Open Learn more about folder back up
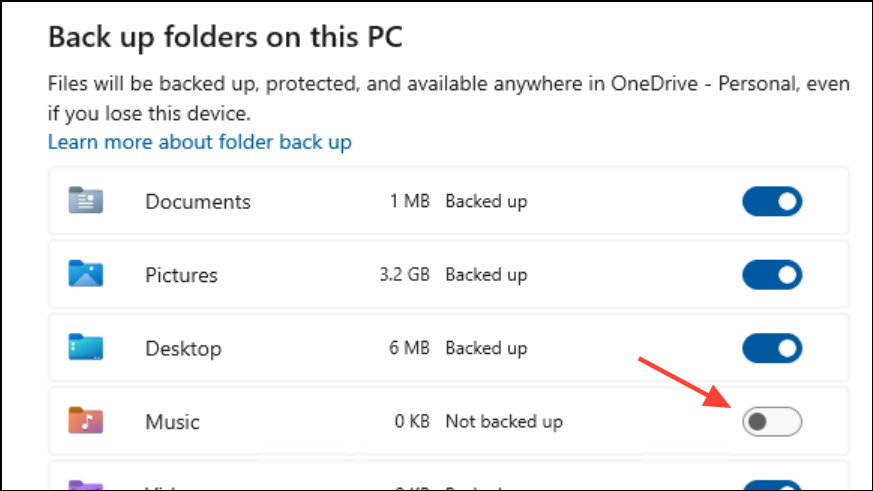 pos(199,142)
